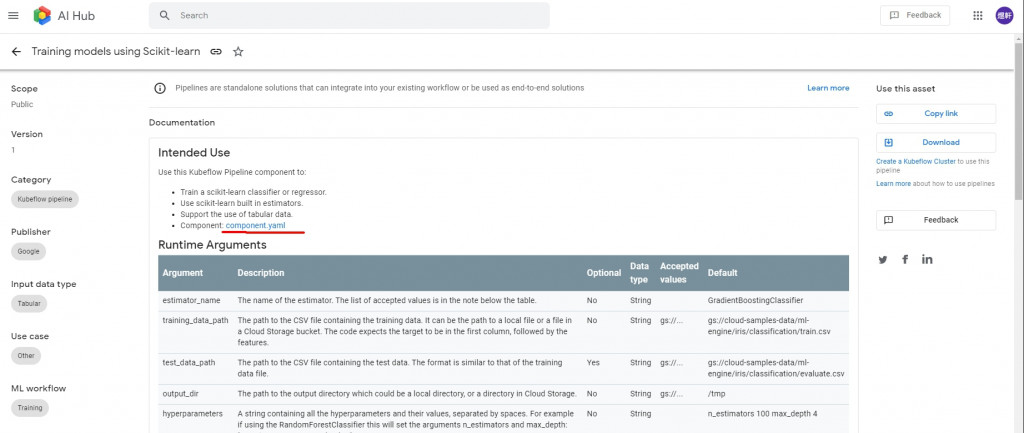Share on Twitter icon

pos(883,259)
